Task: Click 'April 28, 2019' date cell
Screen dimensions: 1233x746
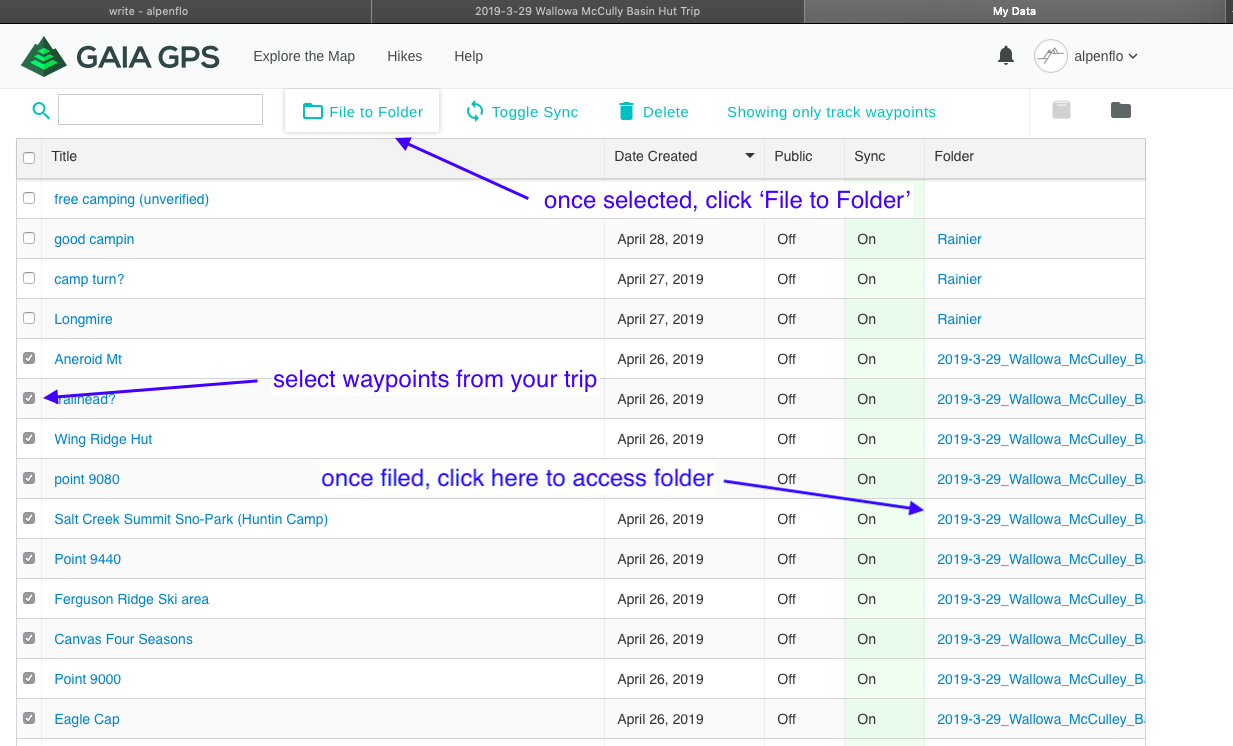Action: 660,239
